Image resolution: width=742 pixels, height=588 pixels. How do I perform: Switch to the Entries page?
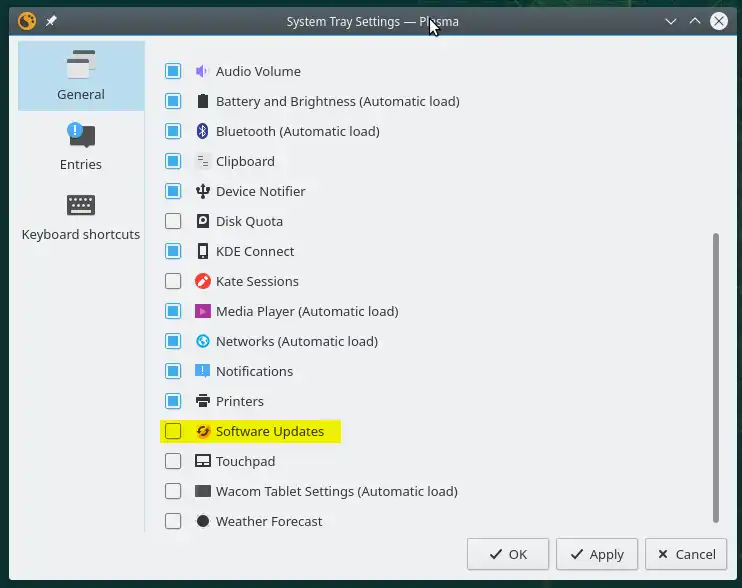pos(81,146)
